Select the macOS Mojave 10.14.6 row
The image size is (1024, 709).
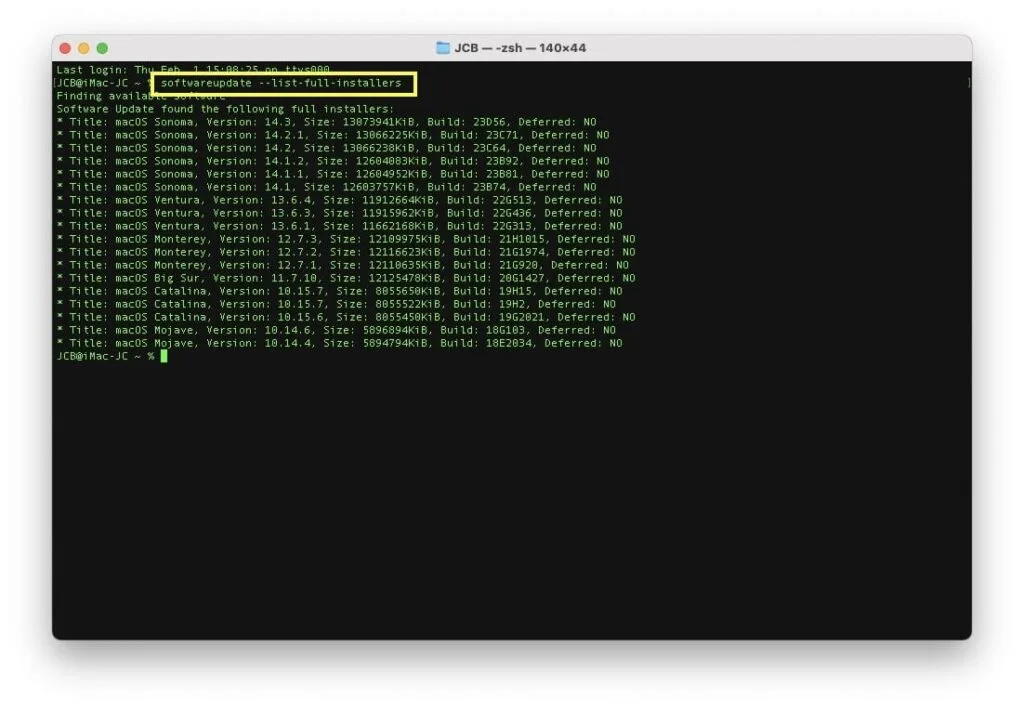[x=336, y=330]
